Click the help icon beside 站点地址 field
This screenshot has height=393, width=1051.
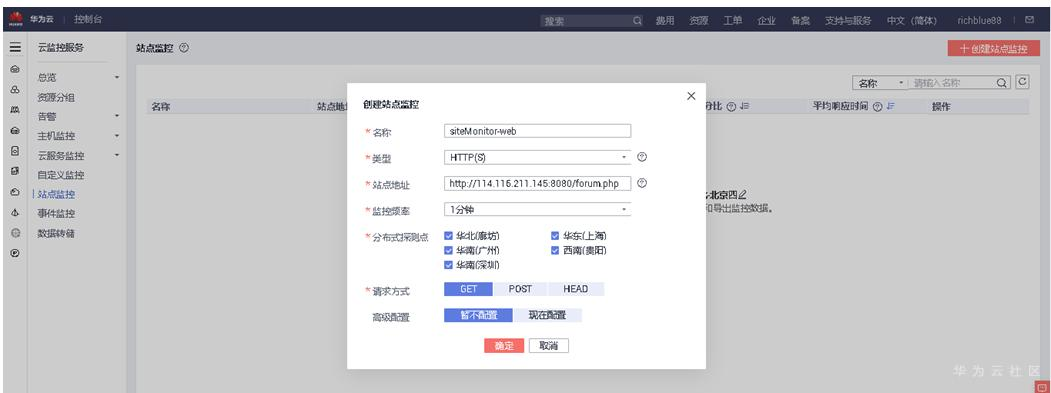click(642, 183)
